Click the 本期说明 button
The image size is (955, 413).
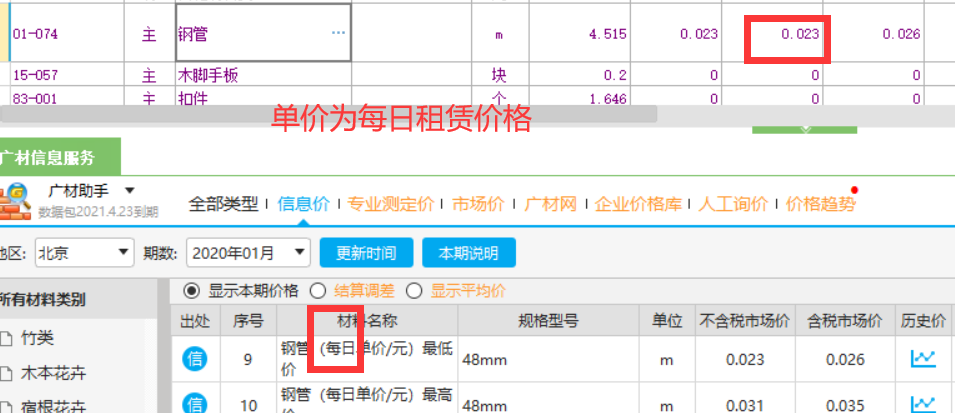click(x=468, y=252)
